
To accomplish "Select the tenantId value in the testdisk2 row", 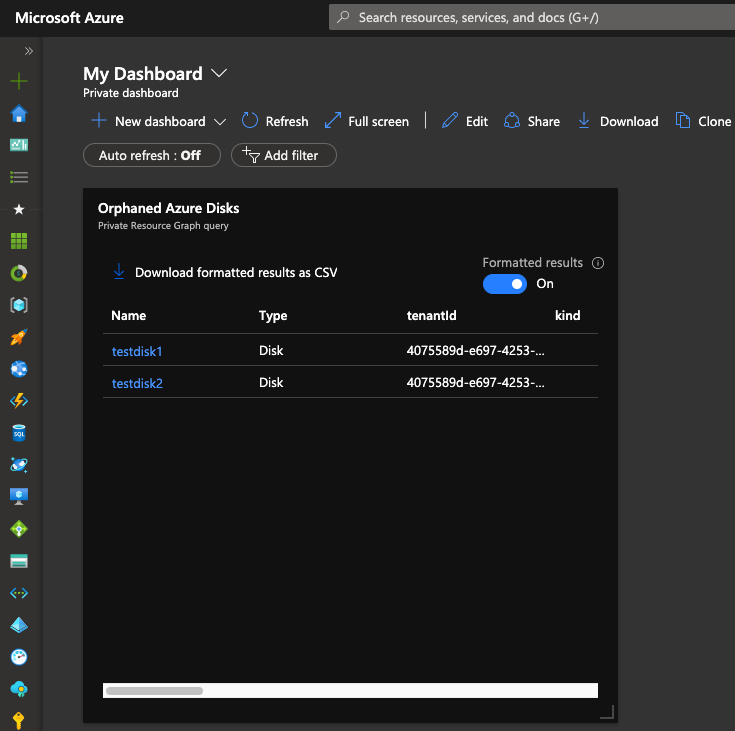I will tap(475, 382).
